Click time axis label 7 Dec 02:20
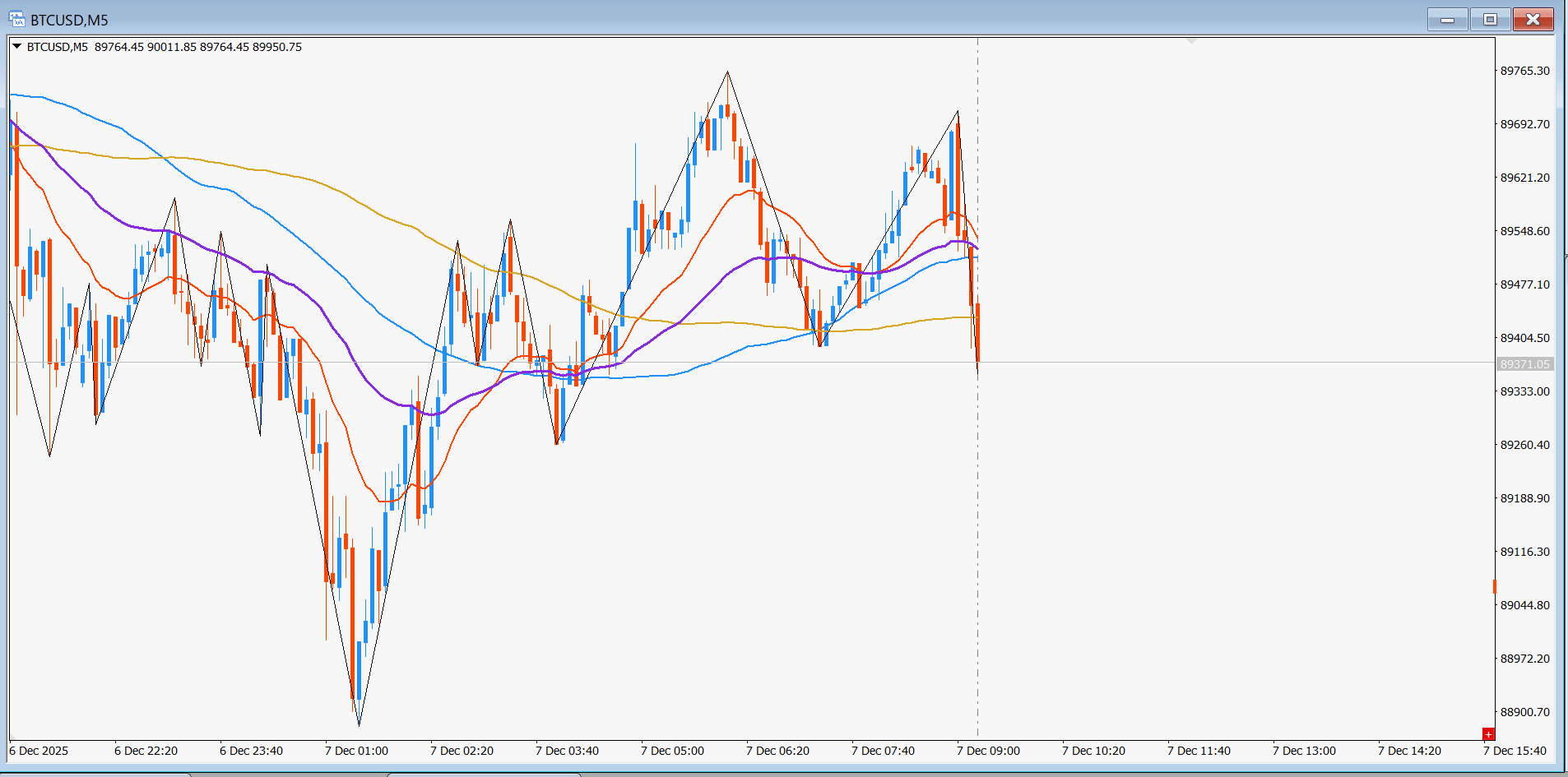 [x=462, y=751]
